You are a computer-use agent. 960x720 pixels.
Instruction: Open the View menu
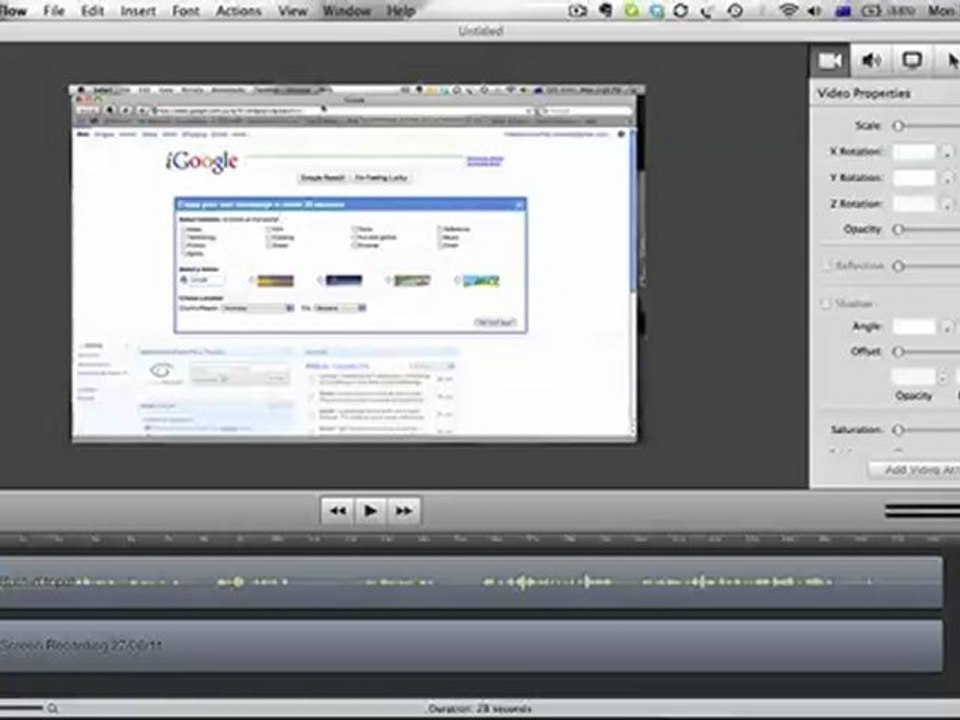click(293, 10)
